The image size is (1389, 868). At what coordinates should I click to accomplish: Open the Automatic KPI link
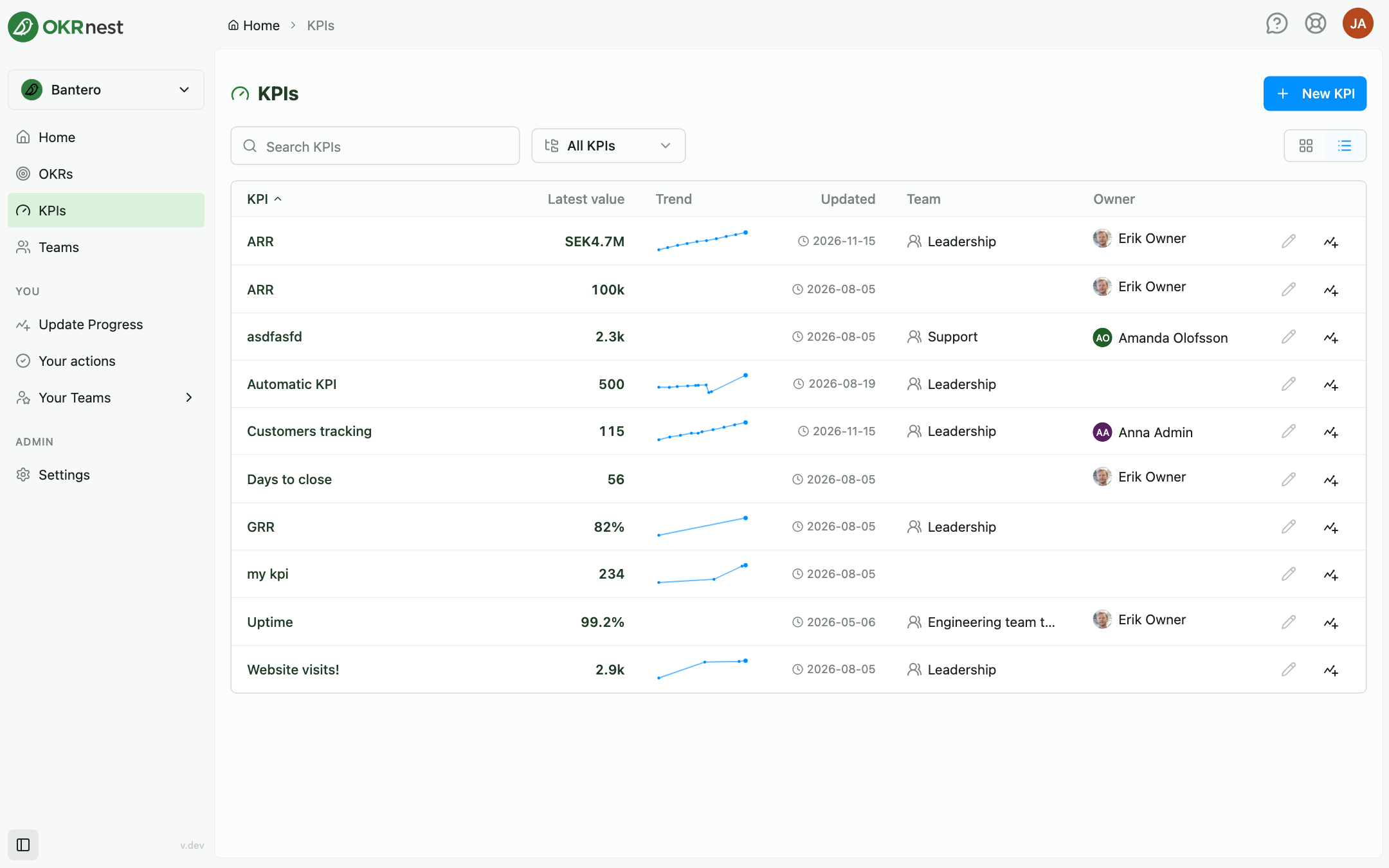click(292, 384)
